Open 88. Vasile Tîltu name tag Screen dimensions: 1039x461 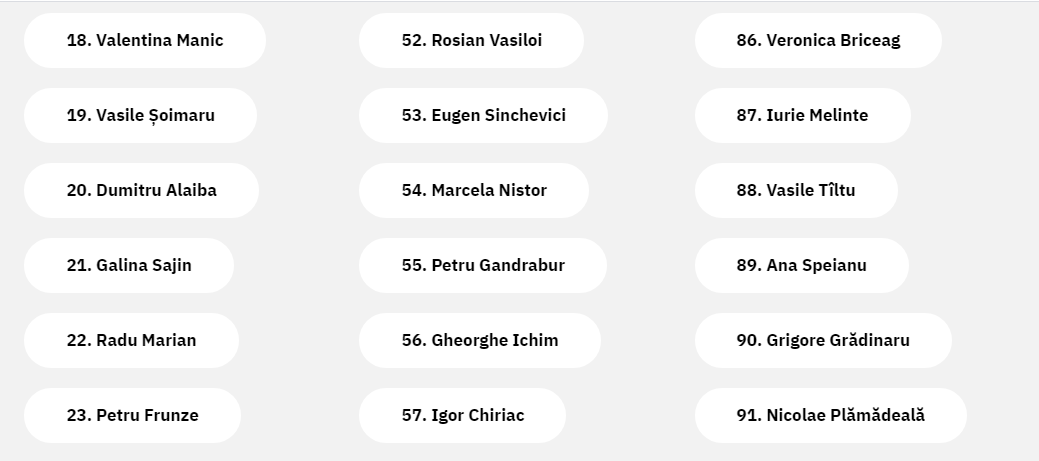[796, 190]
